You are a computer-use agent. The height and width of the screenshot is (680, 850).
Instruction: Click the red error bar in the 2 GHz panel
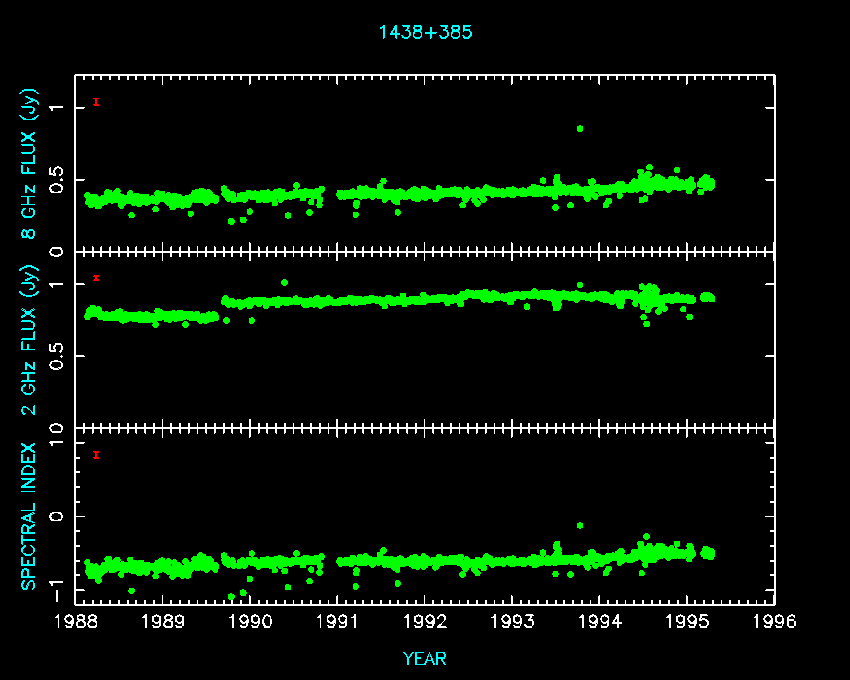pos(96,278)
